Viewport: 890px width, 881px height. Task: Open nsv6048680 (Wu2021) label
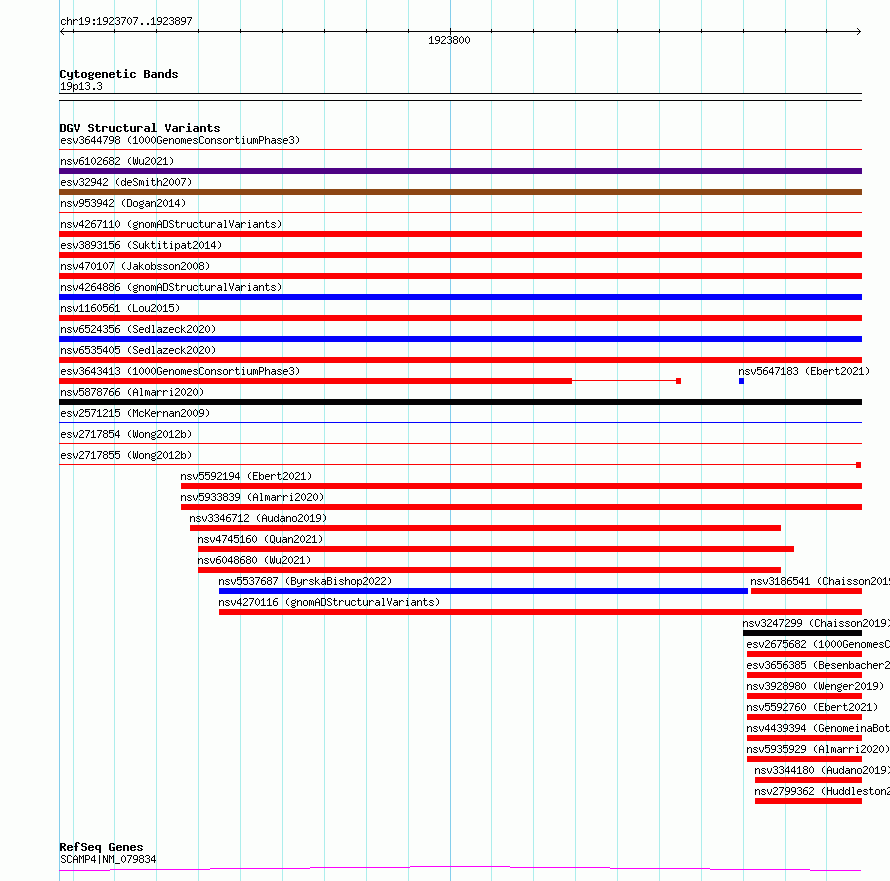coord(254,560)
